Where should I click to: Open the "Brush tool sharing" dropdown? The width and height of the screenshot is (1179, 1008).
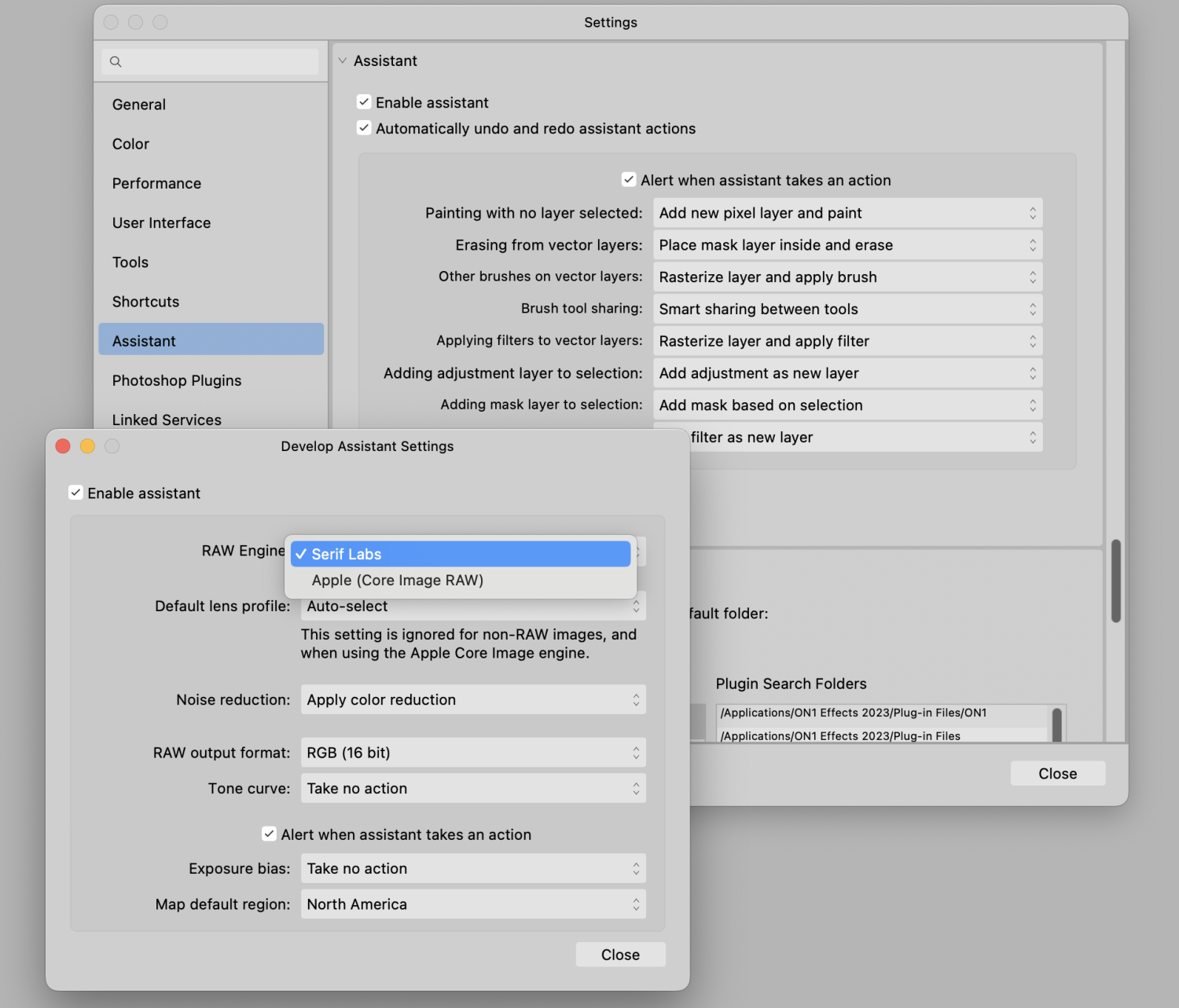click(847, 309)
